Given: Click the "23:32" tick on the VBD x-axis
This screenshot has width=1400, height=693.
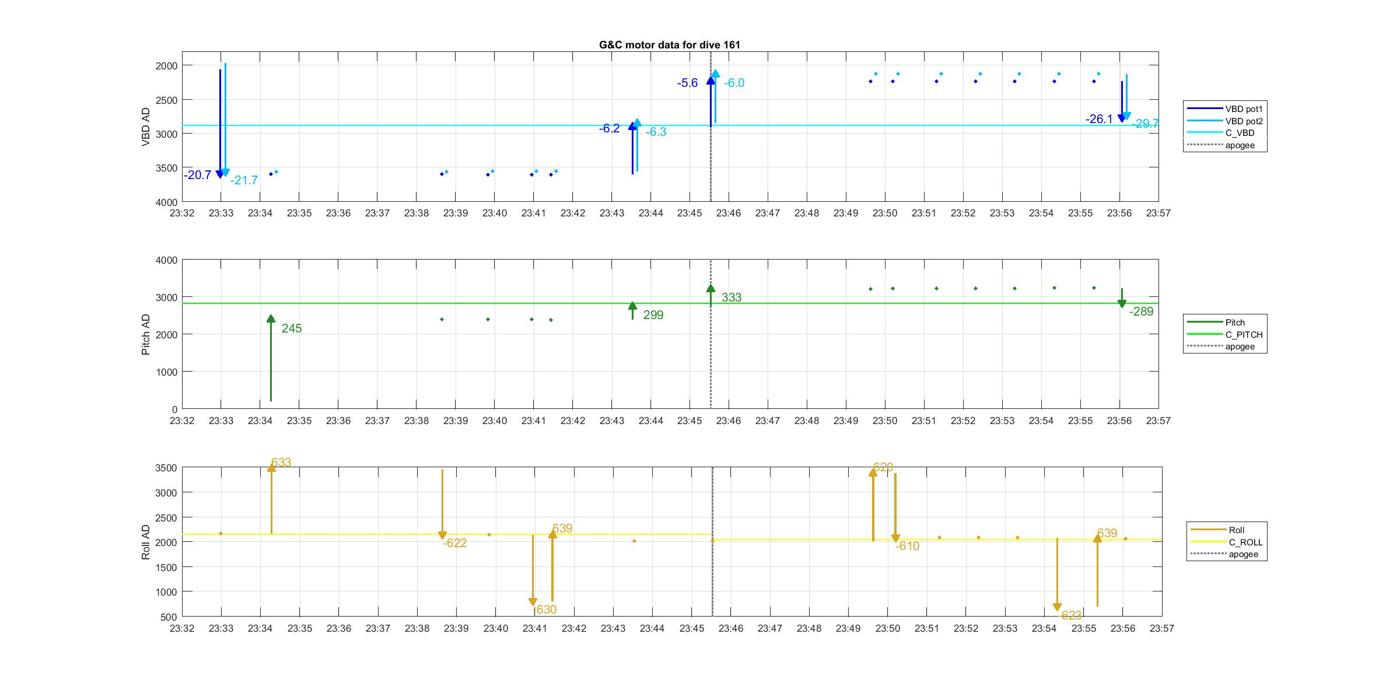Looking at the screenshot, I should [x=182, y=213].
